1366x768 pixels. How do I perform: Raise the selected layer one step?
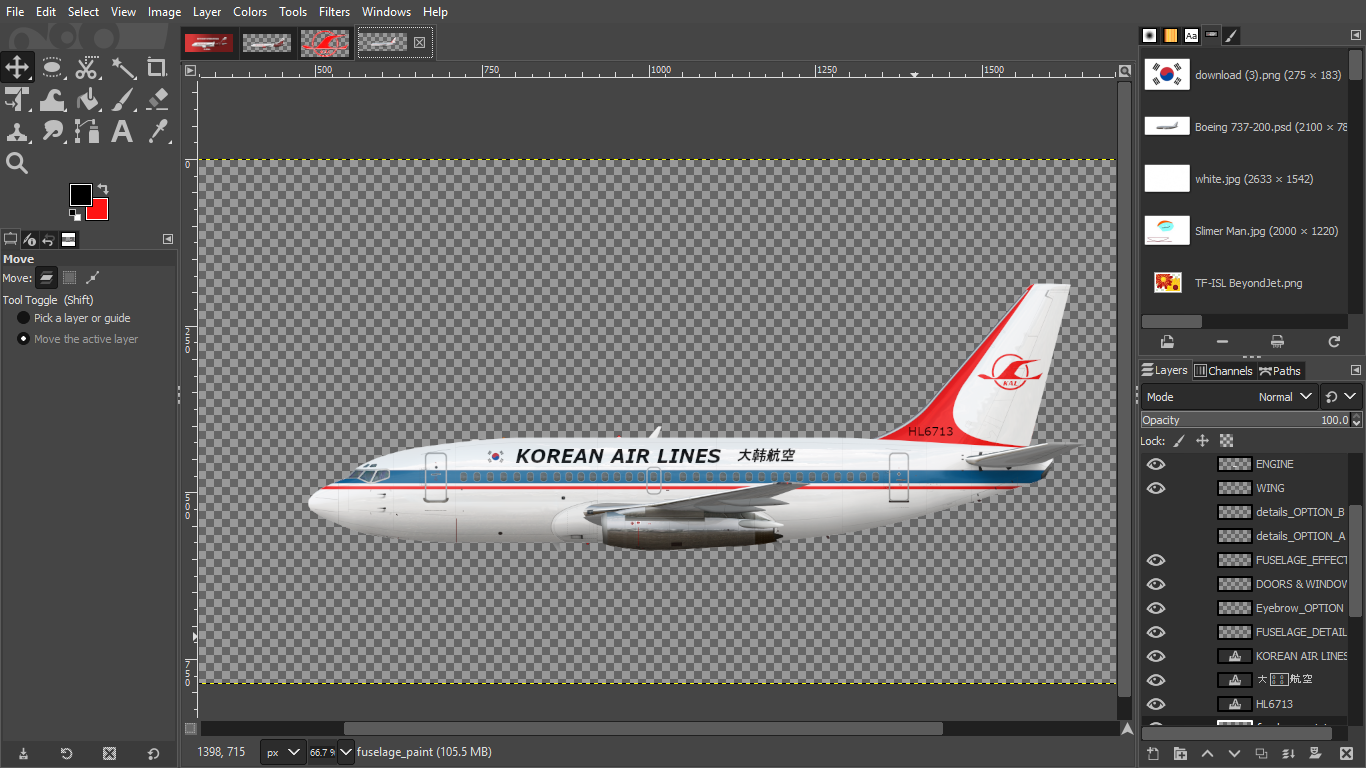1207,753
